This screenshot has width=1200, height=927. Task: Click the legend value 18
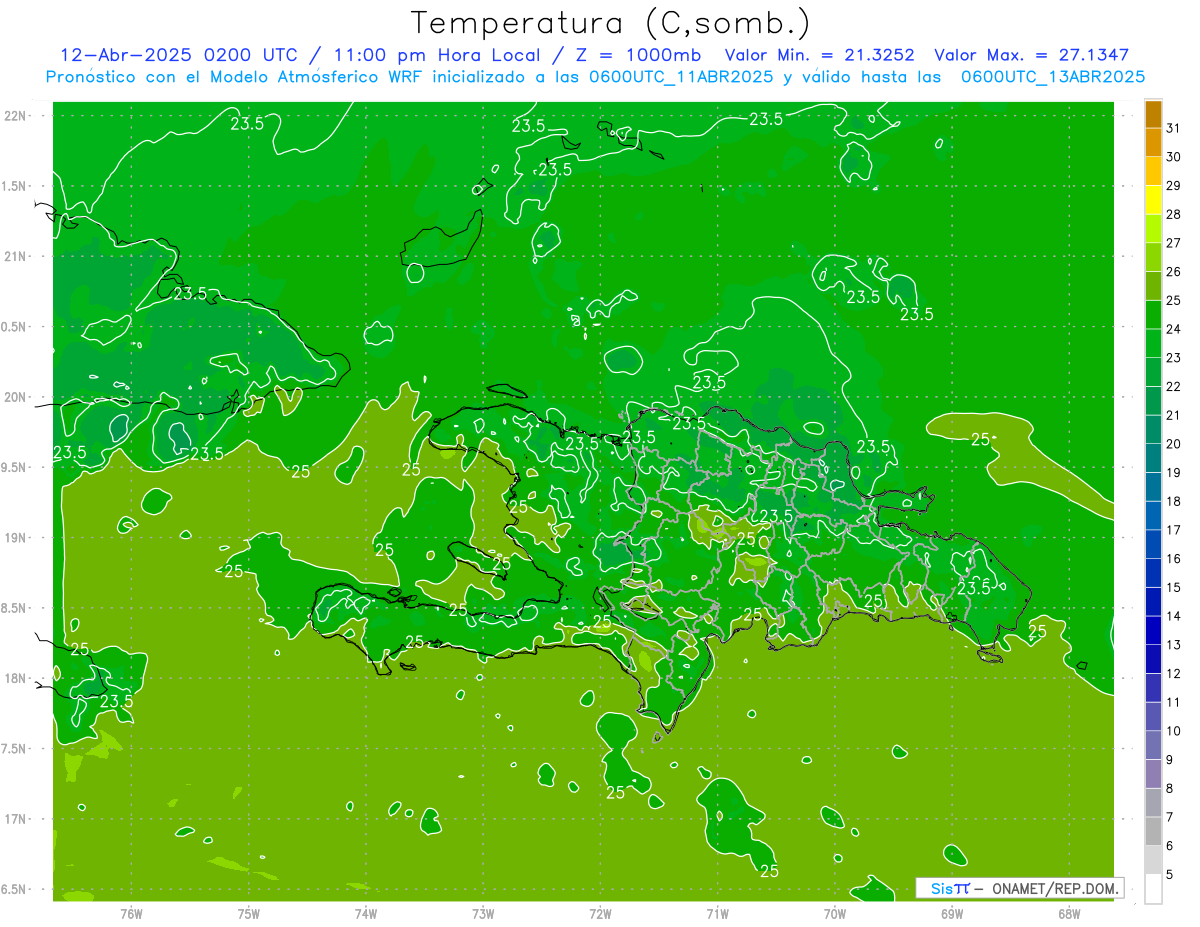[x=1174, y=502]
